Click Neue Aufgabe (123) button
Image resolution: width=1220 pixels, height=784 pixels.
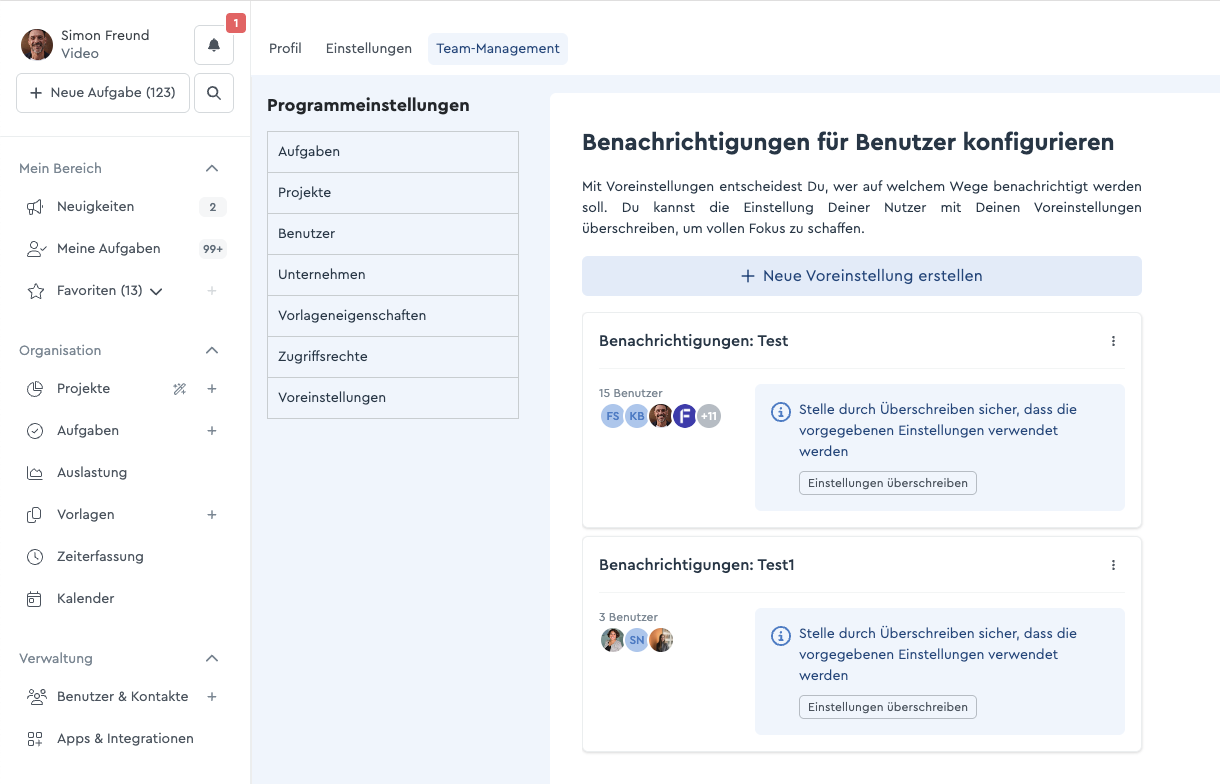(103, 93)
